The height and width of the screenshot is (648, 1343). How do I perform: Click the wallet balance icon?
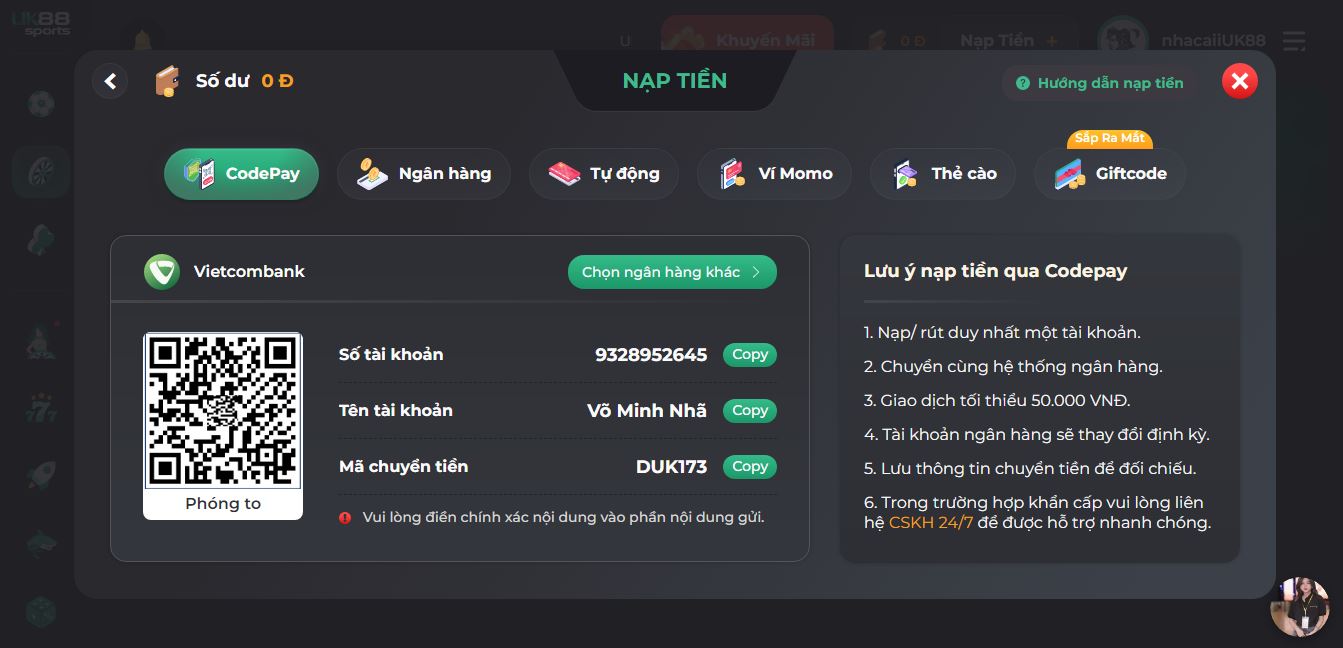[167, 81]
